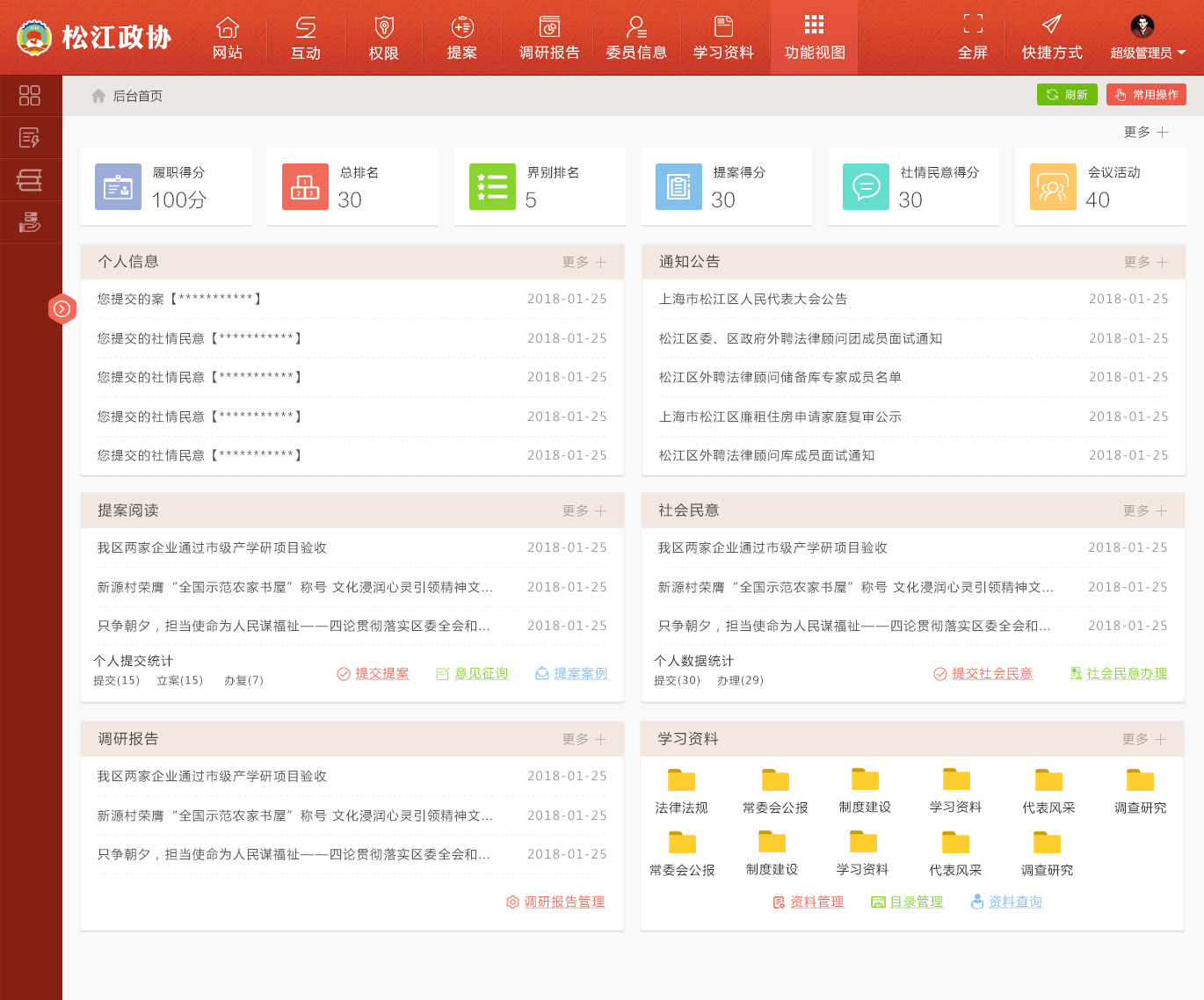Click the 后台首页 home breadcrumb icon
1204x1000 pixels.
[98, 96]
